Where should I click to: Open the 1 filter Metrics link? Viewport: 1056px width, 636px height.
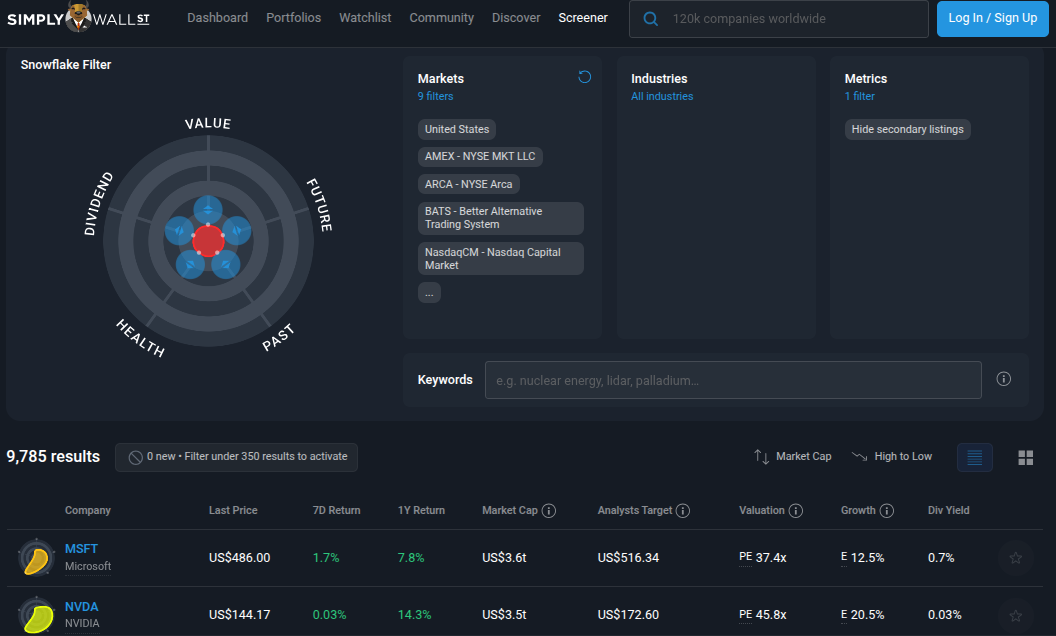coord(859,96)
